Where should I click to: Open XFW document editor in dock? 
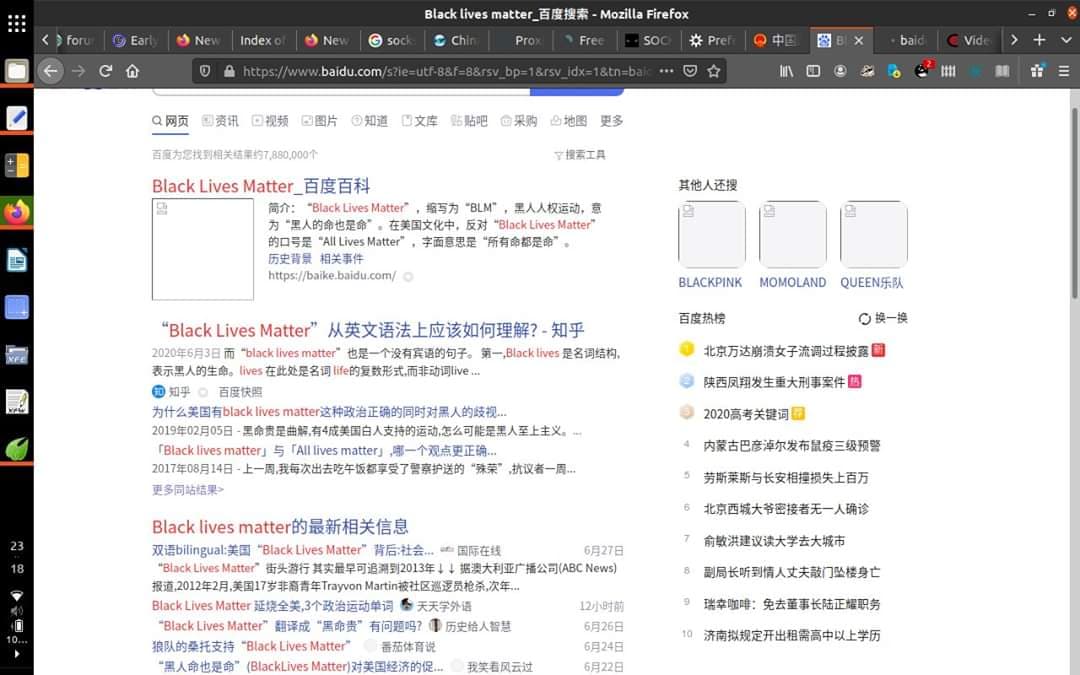coord(17,402)
